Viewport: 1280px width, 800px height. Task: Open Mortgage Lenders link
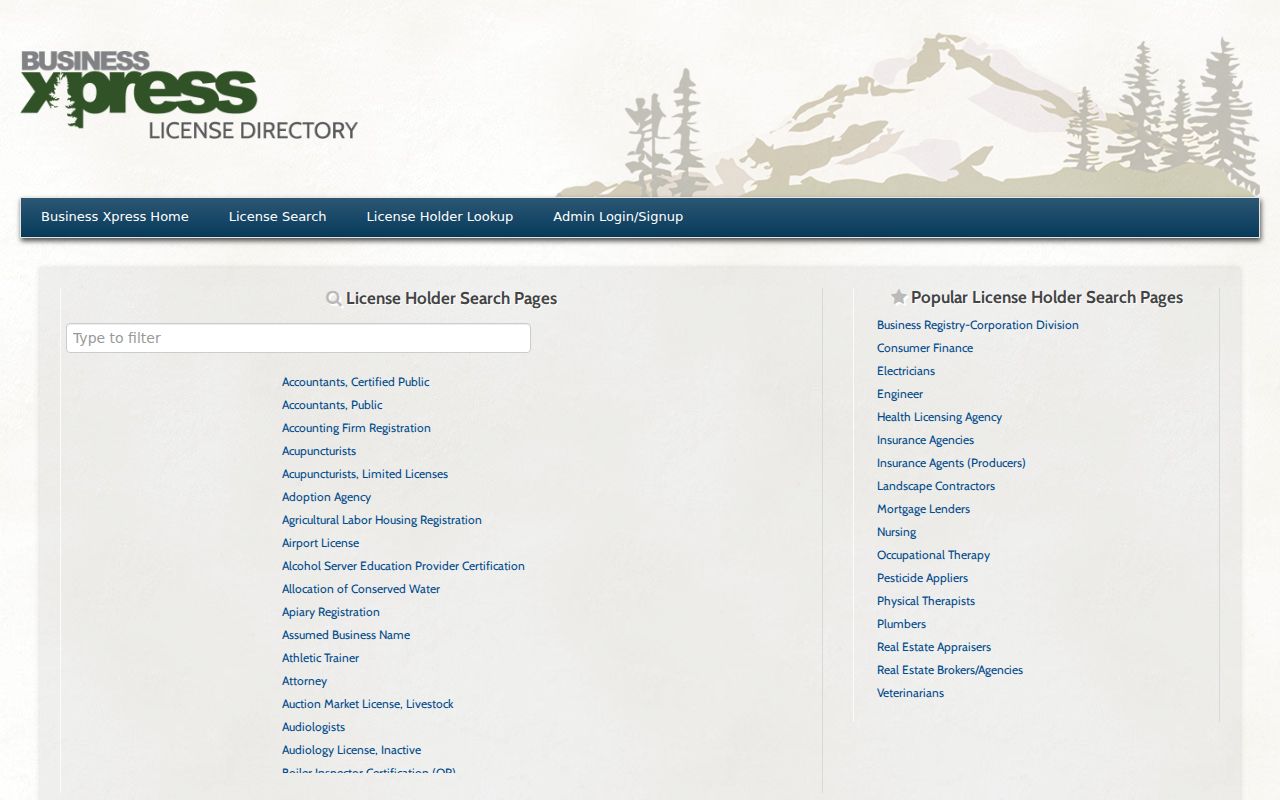click(x=923, y=509)
